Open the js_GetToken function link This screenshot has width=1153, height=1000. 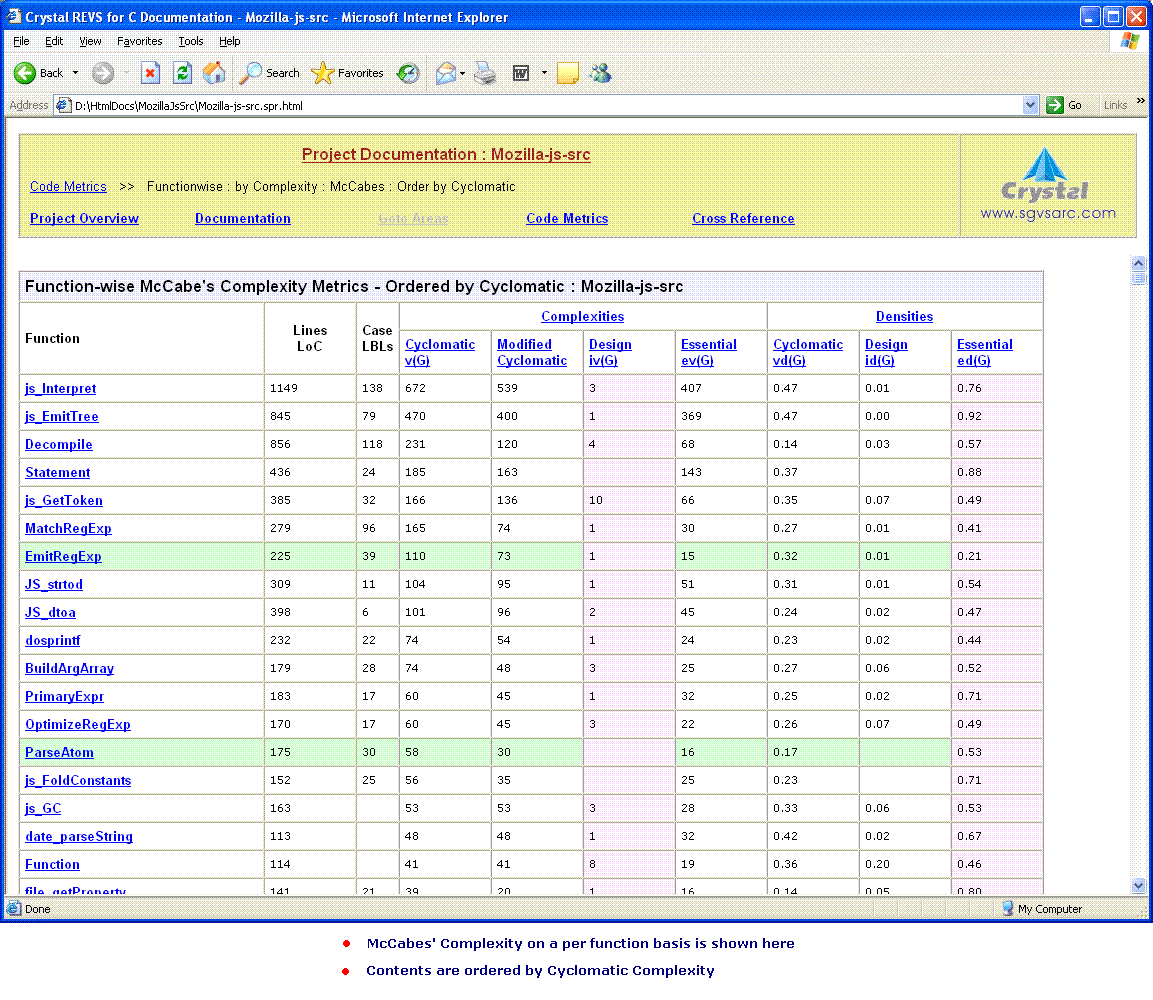point(64,500)
